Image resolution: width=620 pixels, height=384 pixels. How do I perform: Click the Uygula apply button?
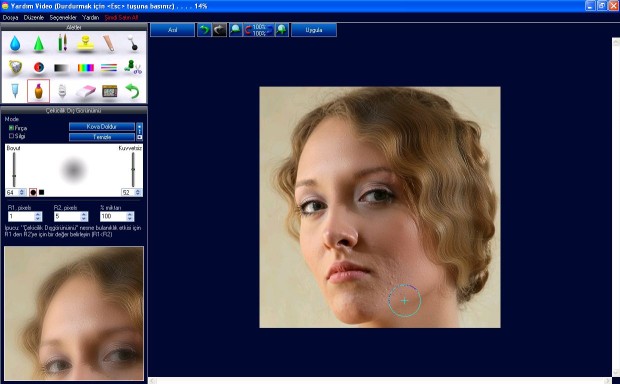coord(314,30)
